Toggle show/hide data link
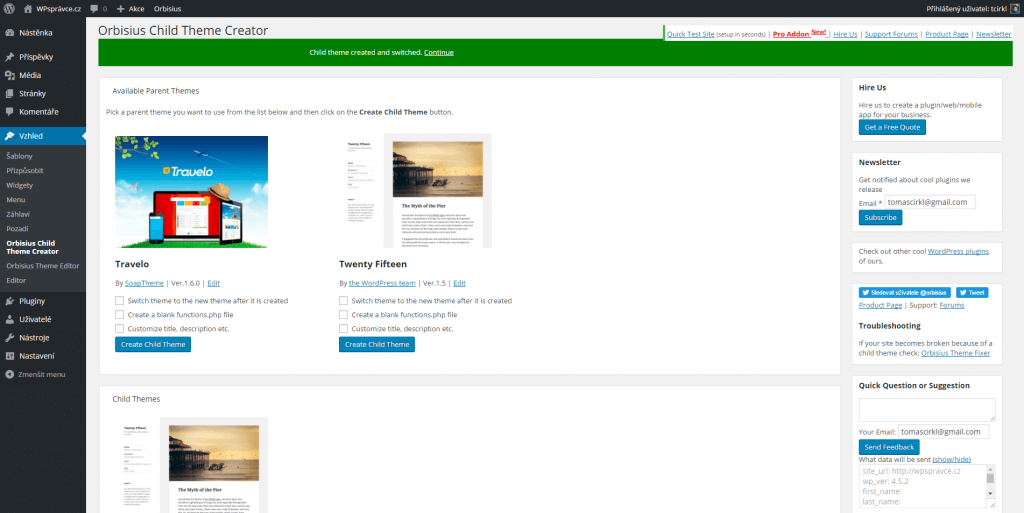 pos(952,459)
